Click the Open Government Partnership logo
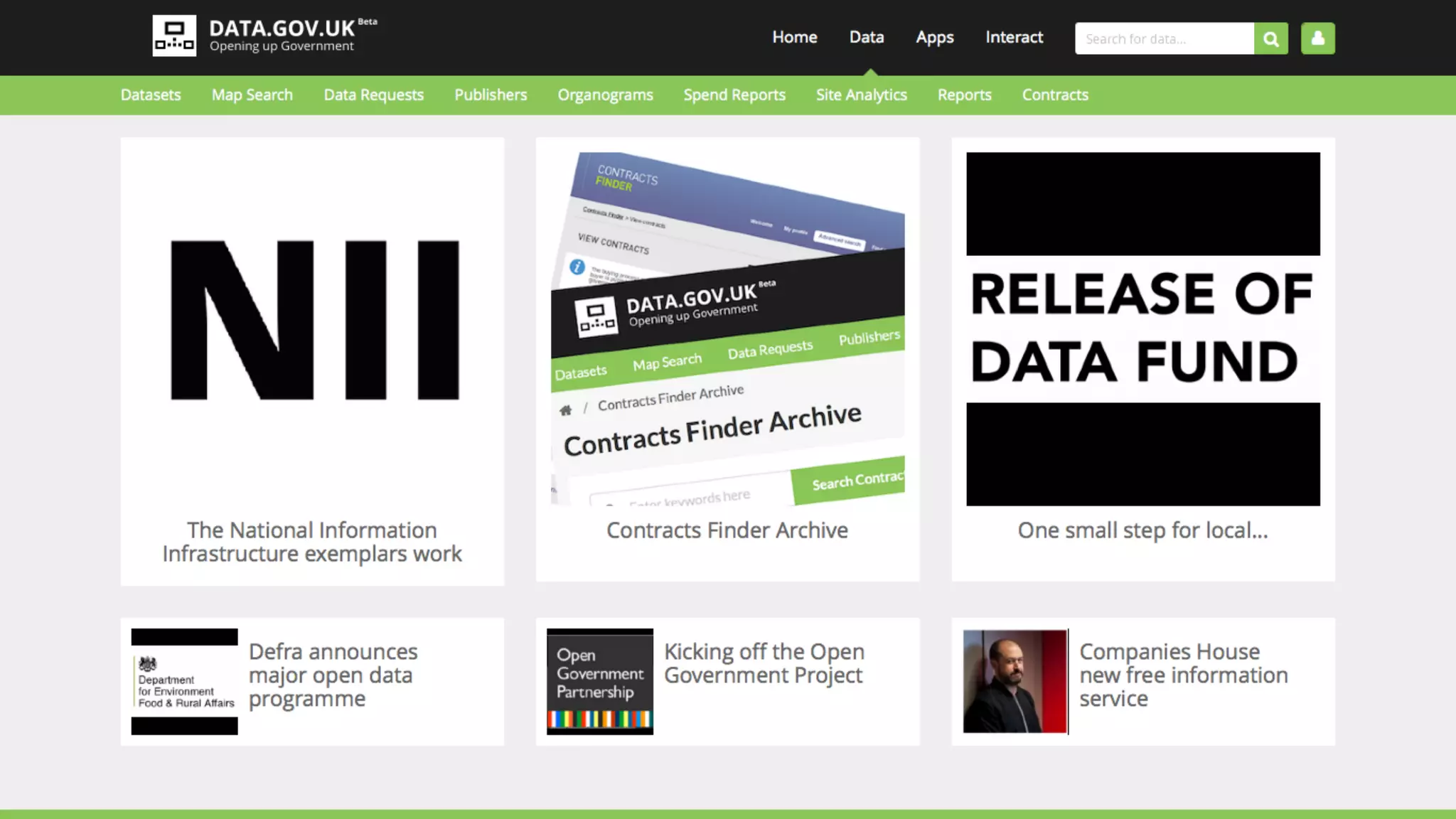This screenshot has height=819, width=1456. pyautogui.click(x=599, y=681)
